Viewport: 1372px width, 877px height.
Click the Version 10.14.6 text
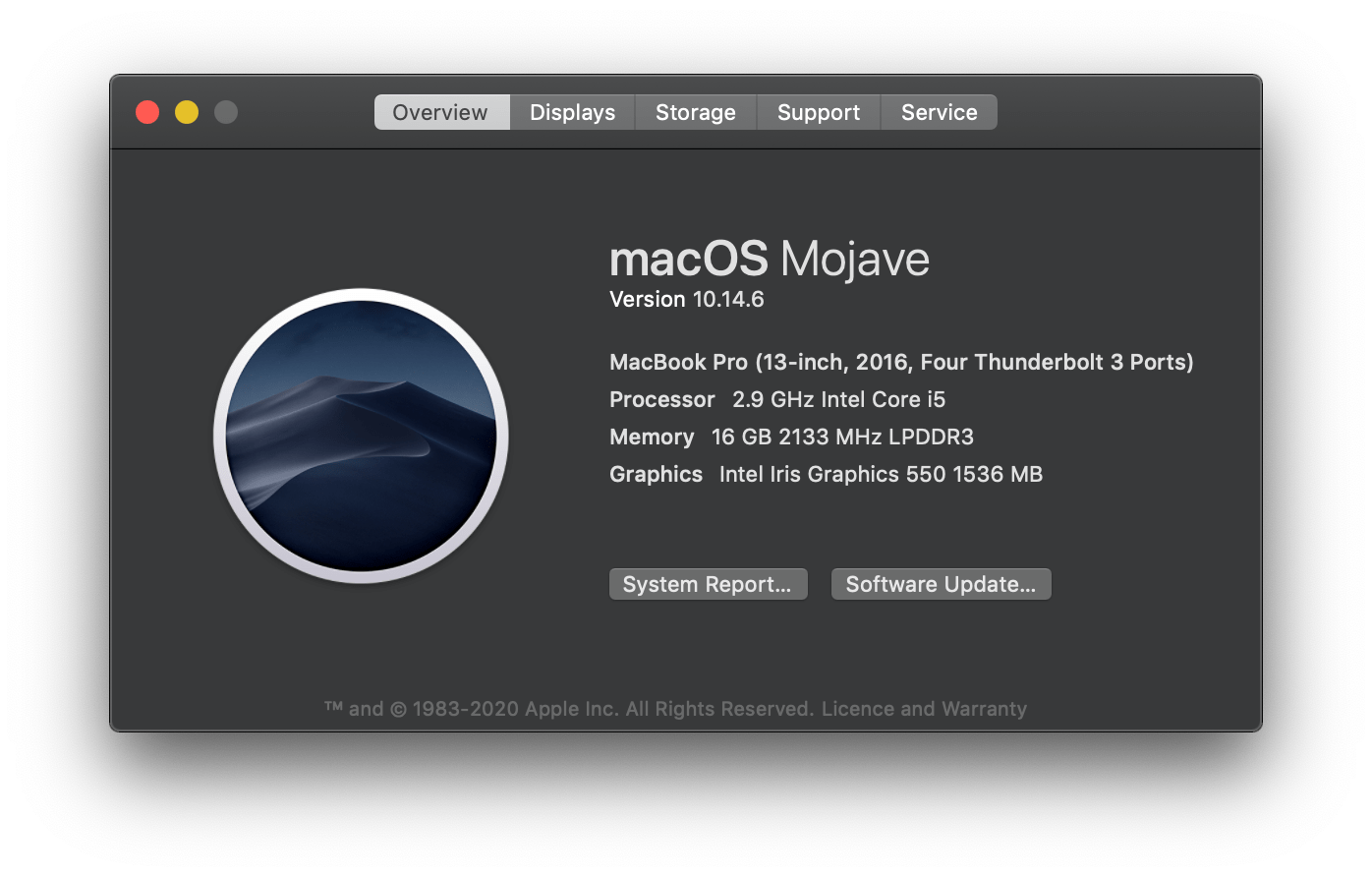[686, 299]
